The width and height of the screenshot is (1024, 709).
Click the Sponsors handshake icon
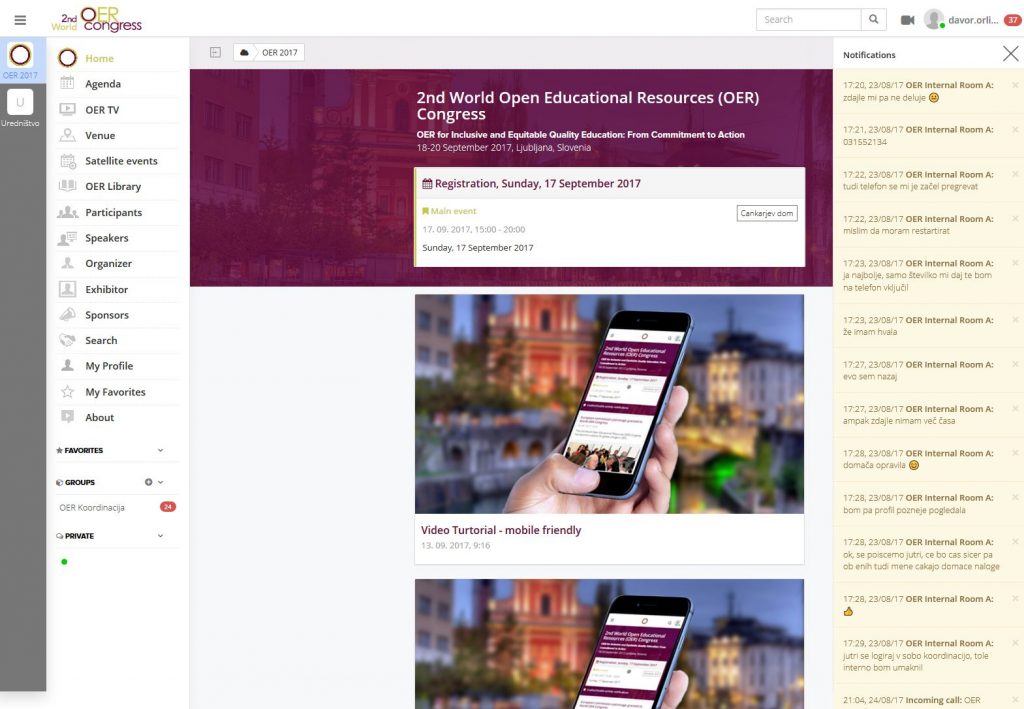tap(67, 314)
